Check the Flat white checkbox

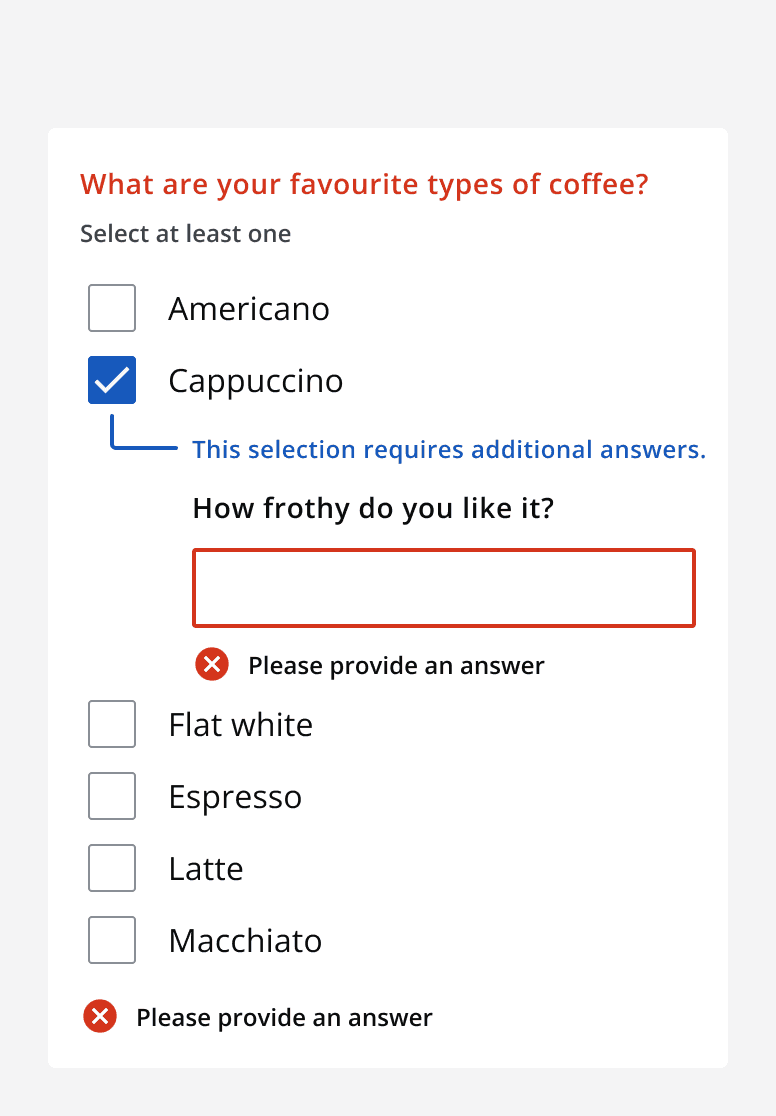pos(111,724)
